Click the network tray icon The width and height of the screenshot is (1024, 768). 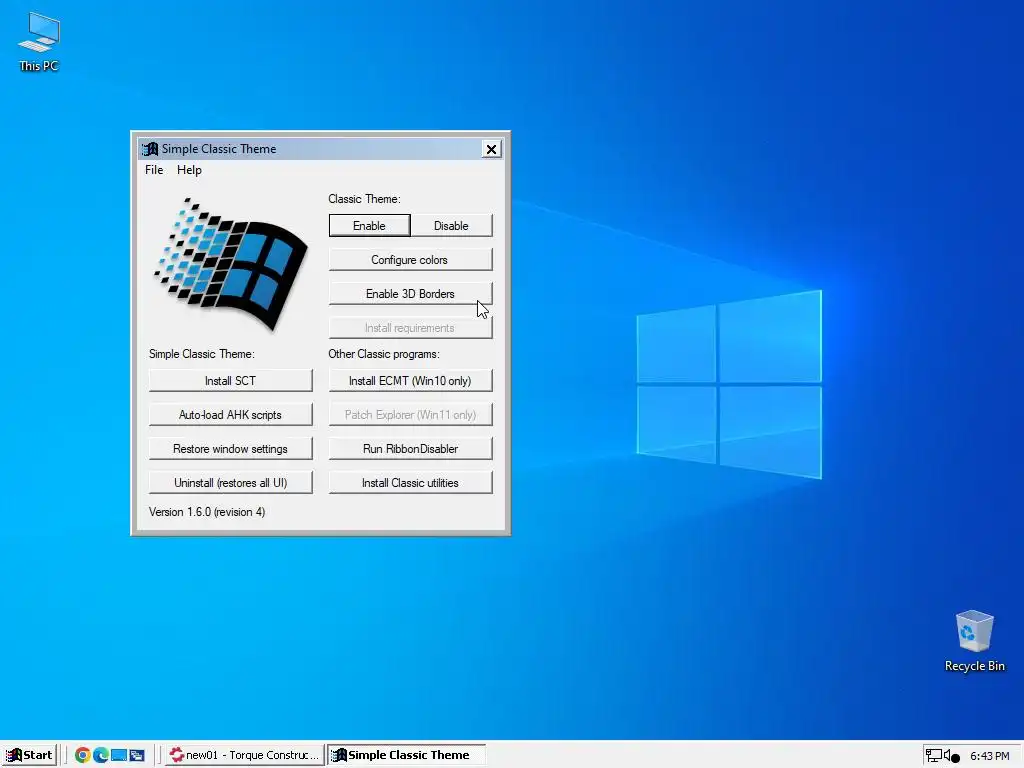pyautogui.click(x=934, y=756)
